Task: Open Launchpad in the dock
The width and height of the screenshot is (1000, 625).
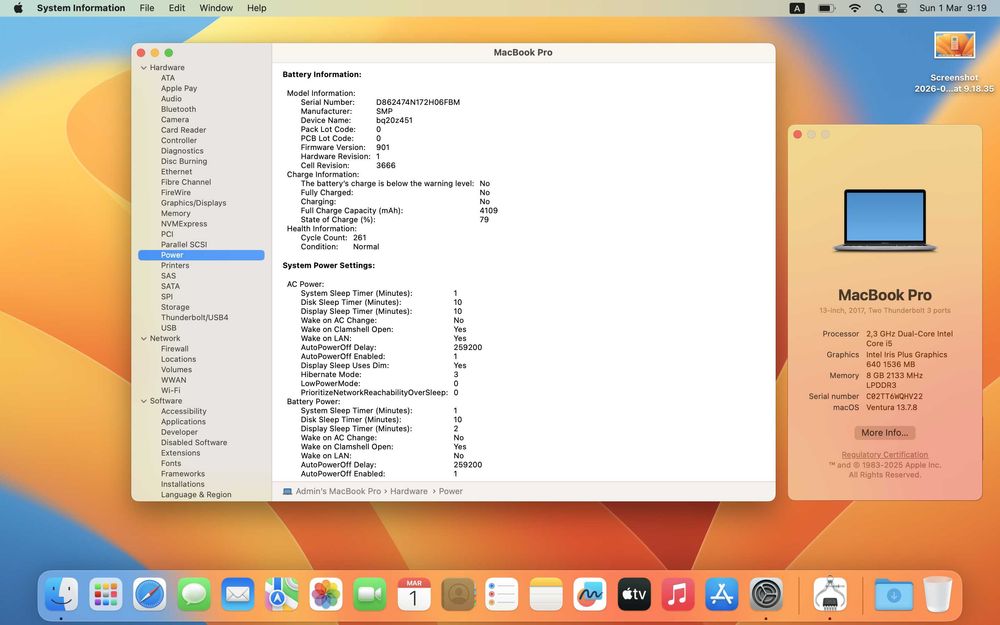Action: tap(106, 594)
